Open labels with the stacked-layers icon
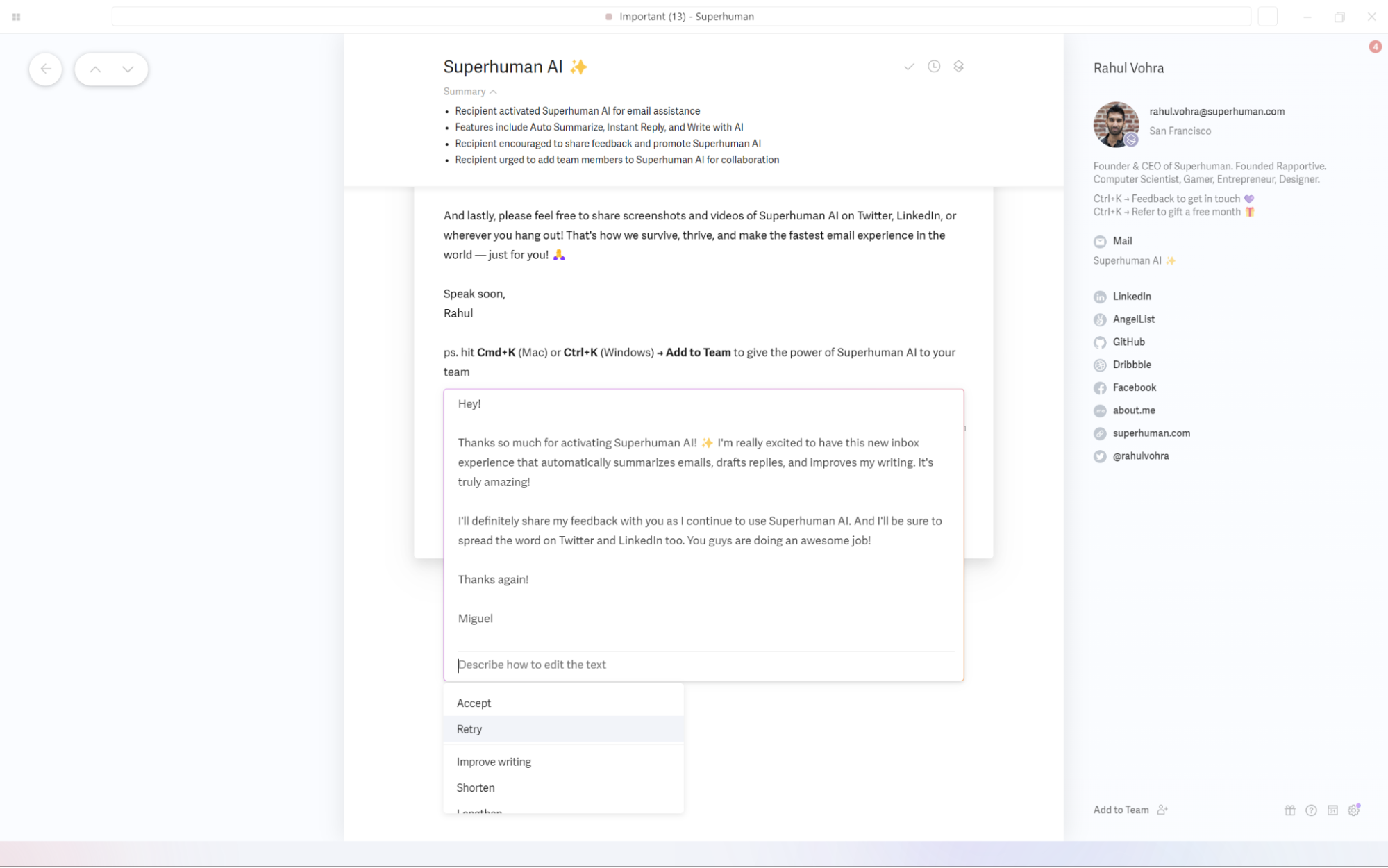Screen dimensions: 1388x868 click(x=959, y=66)
